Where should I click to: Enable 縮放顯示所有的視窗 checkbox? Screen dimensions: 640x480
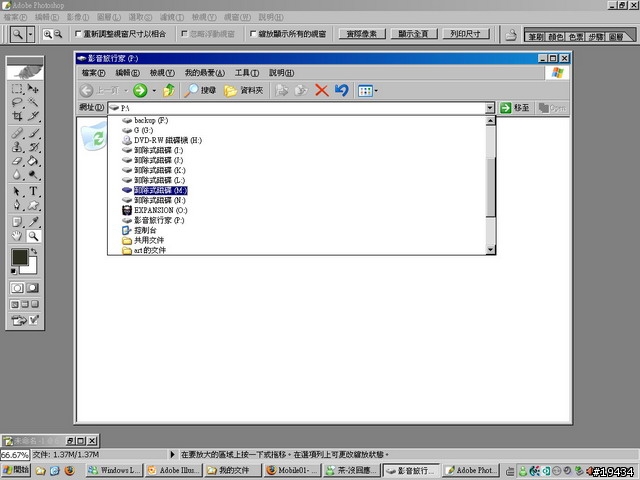coord(253,34)
